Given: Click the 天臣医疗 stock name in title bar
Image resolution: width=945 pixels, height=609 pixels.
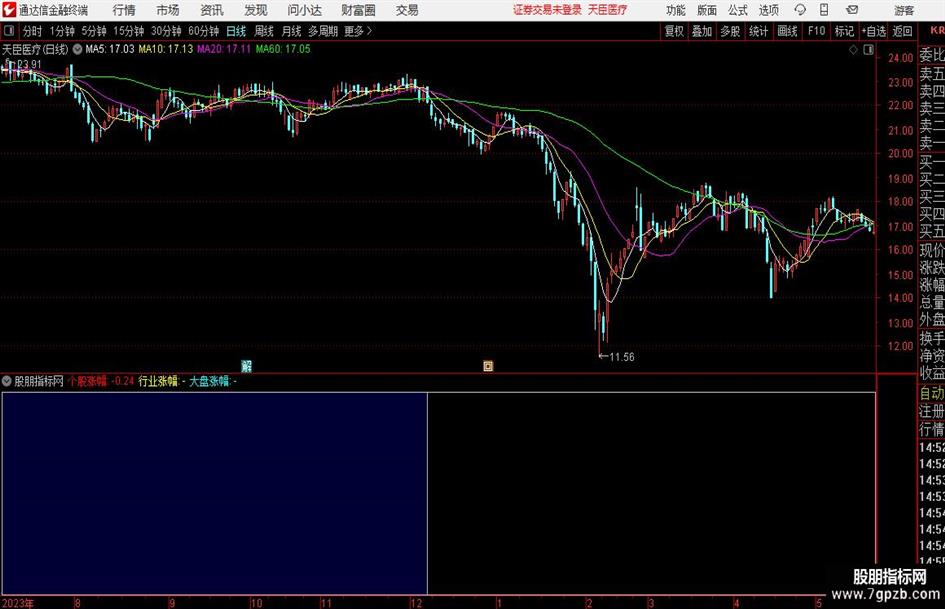Looking at the screenshot, I should [608, 10].
